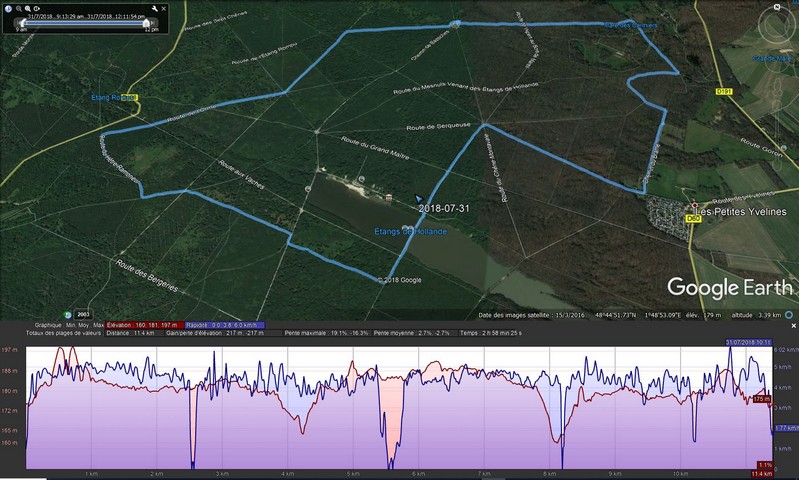This screenshot has height=480, width=799.
Task: Click the 175 m elevation cursor tag
Action: tap(762, 399)
